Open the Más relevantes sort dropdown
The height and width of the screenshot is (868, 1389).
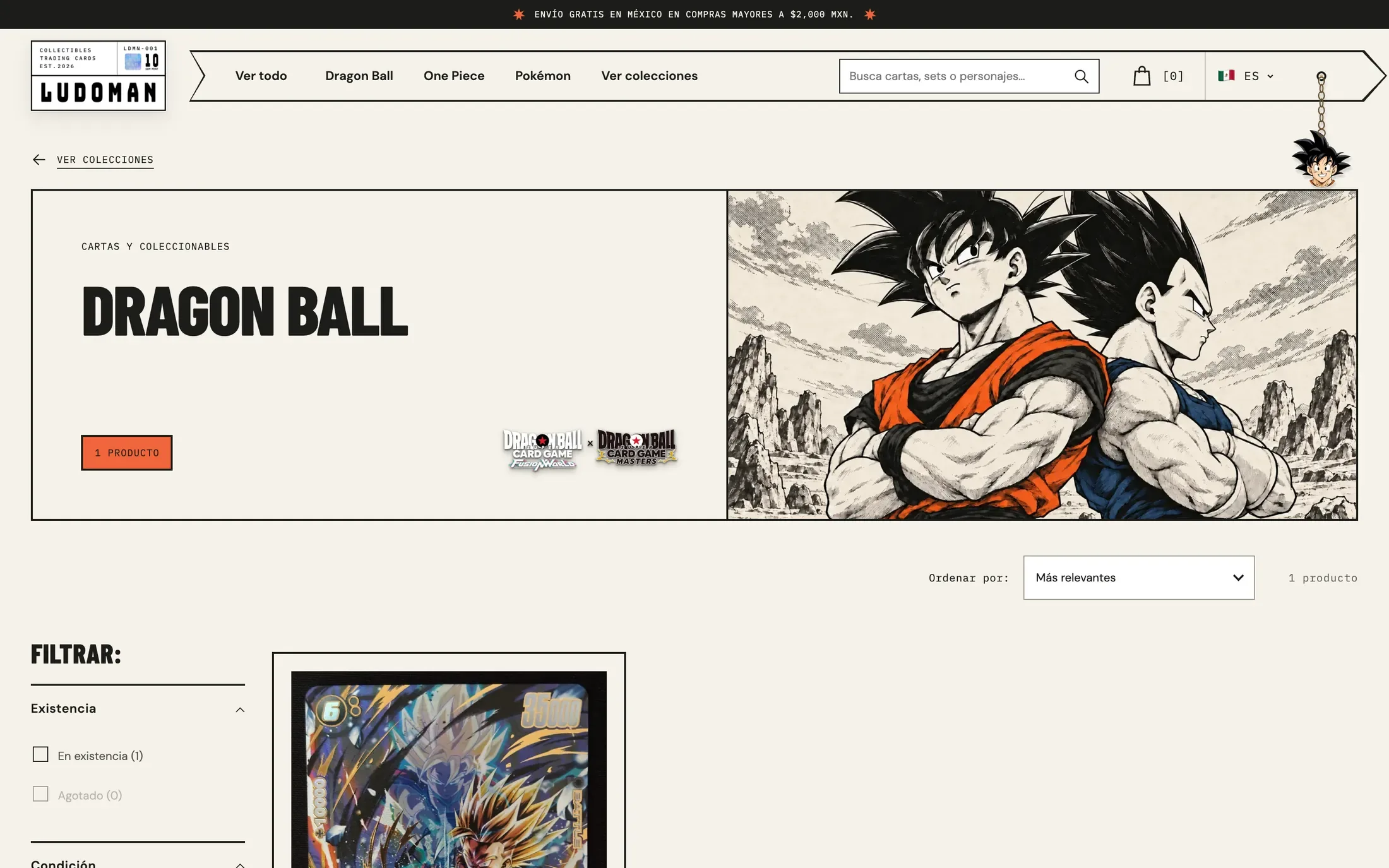pyautogui.click(x=1138, y=578)
